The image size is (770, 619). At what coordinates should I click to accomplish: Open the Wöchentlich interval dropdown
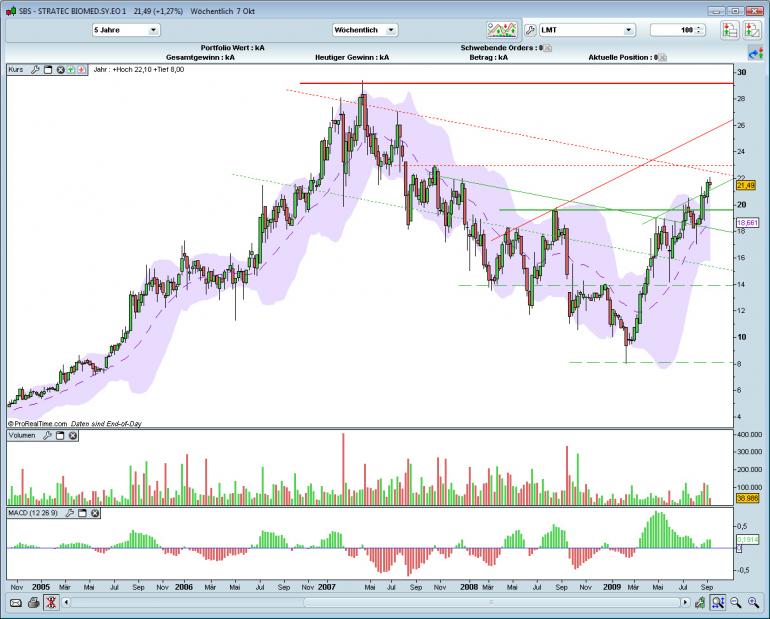(365, 30)
